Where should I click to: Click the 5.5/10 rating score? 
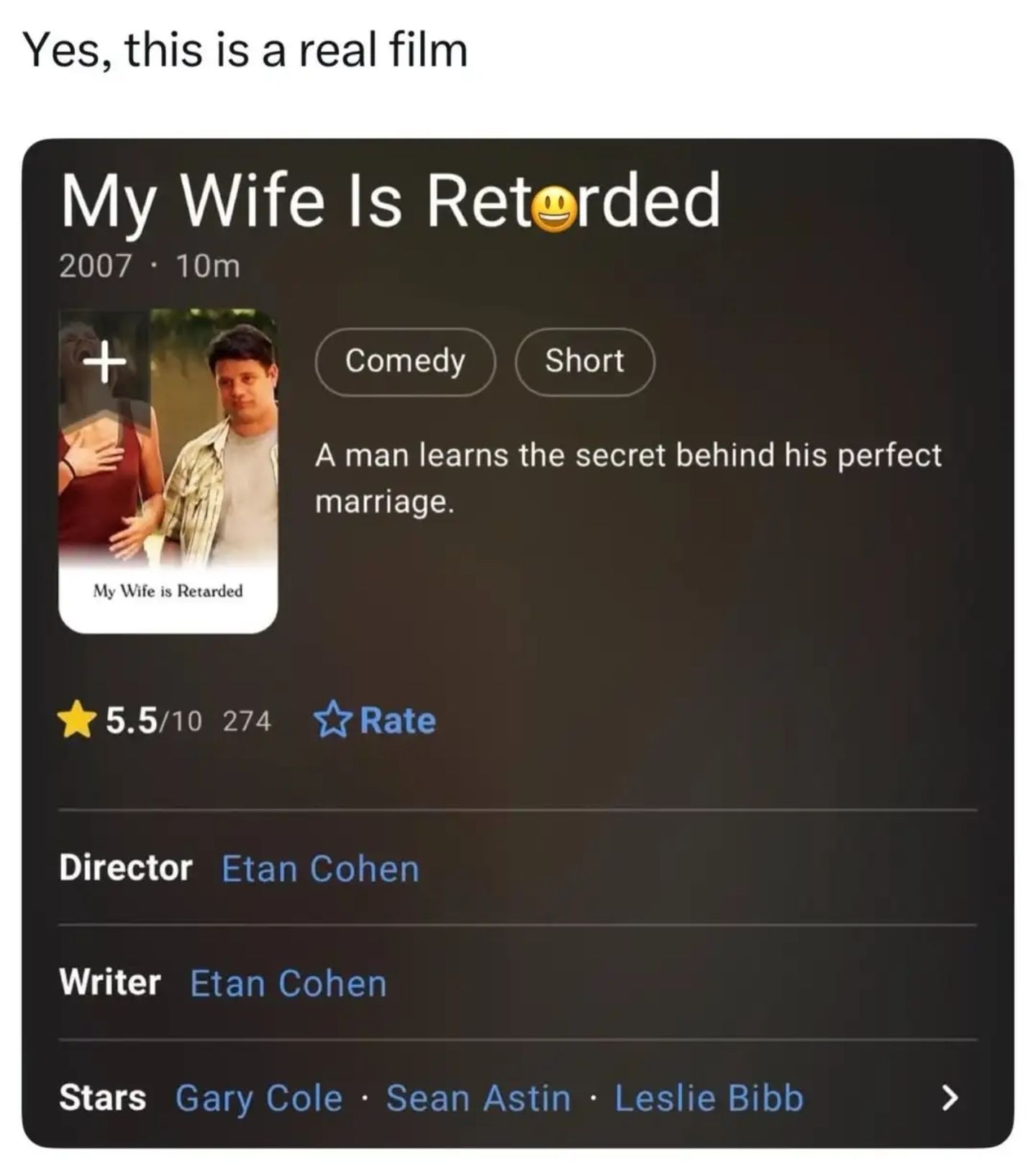pyautogui.click(x=154, y=721)
